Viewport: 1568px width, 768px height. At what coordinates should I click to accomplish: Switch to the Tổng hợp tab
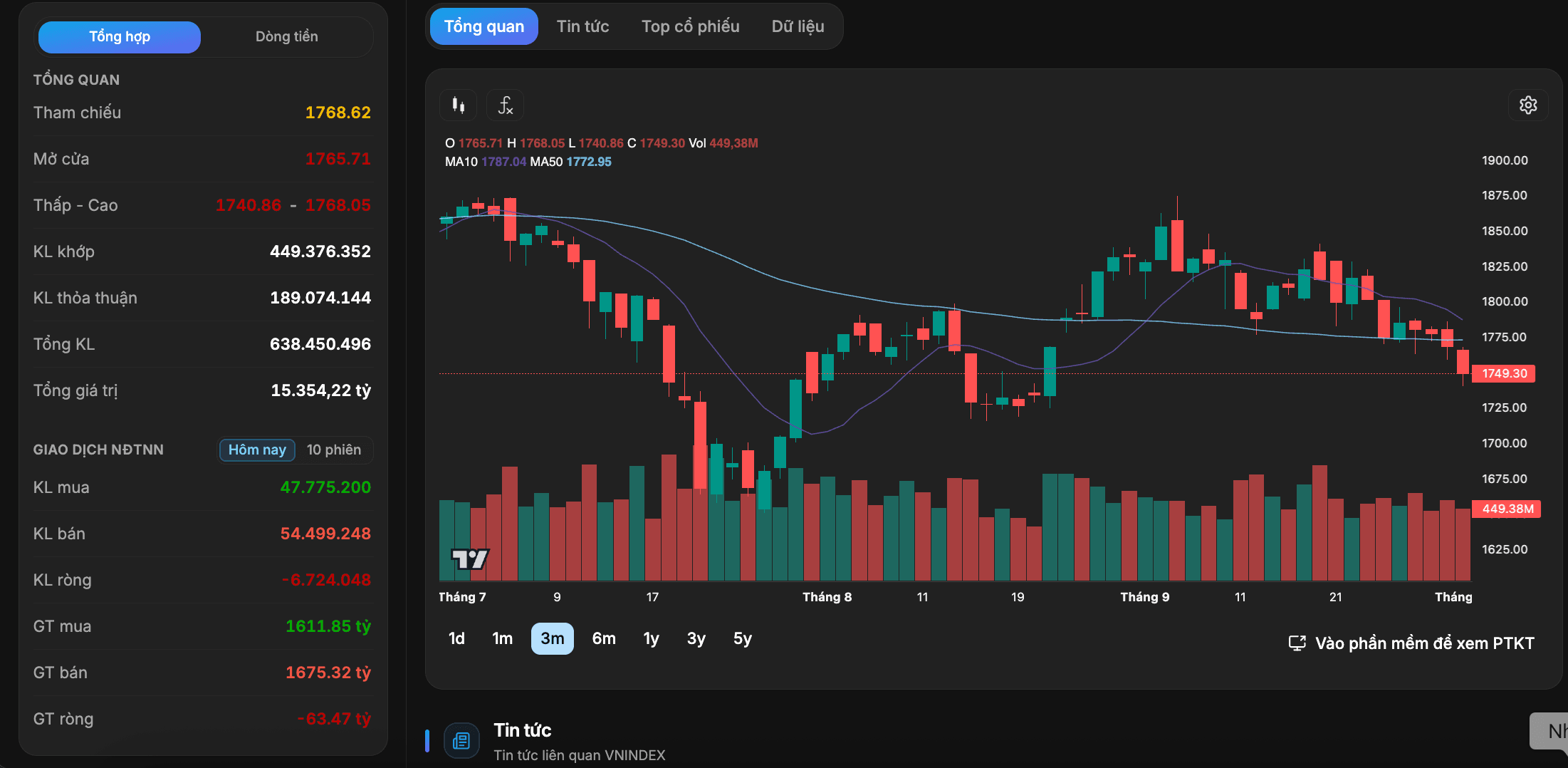coord(120,37)
